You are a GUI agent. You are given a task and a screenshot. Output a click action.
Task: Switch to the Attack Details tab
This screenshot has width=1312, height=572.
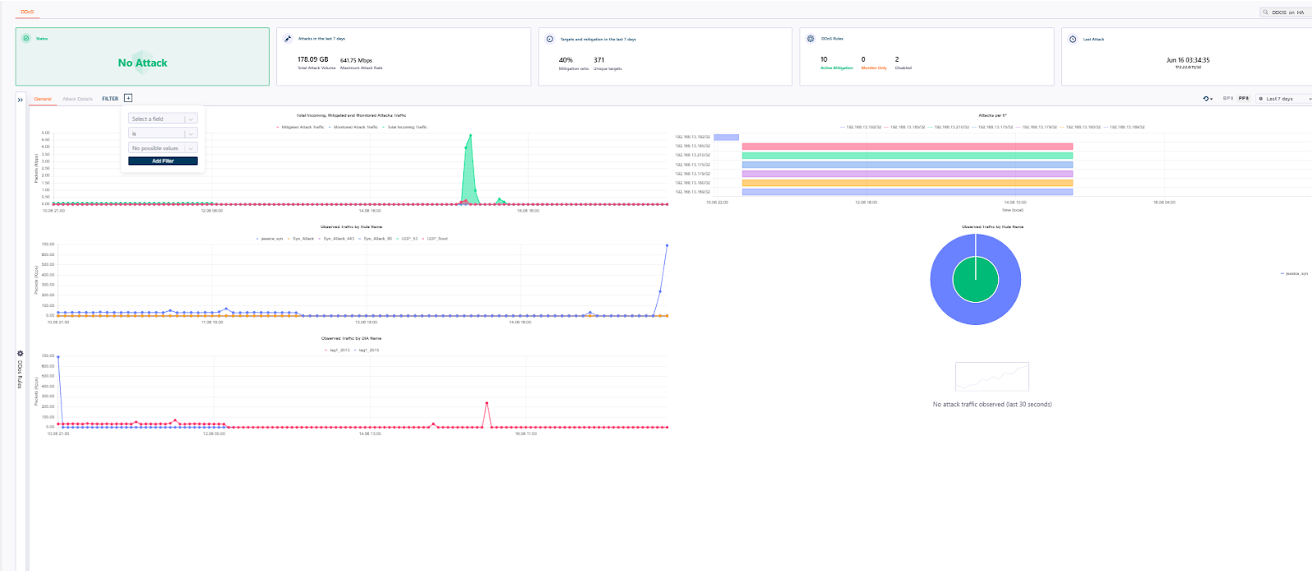[78, 98]
